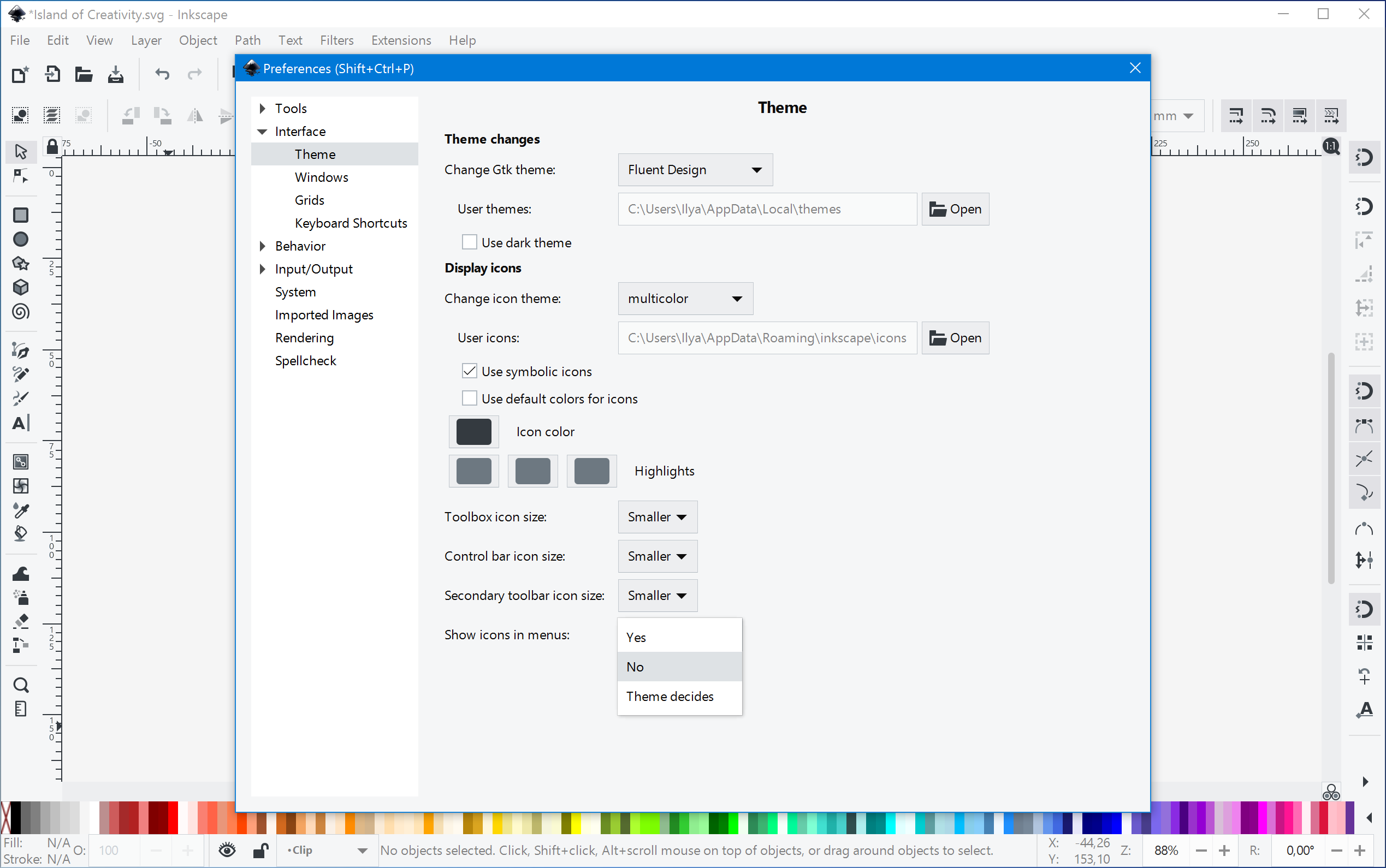Open the Filters menu

pos(336,40)
